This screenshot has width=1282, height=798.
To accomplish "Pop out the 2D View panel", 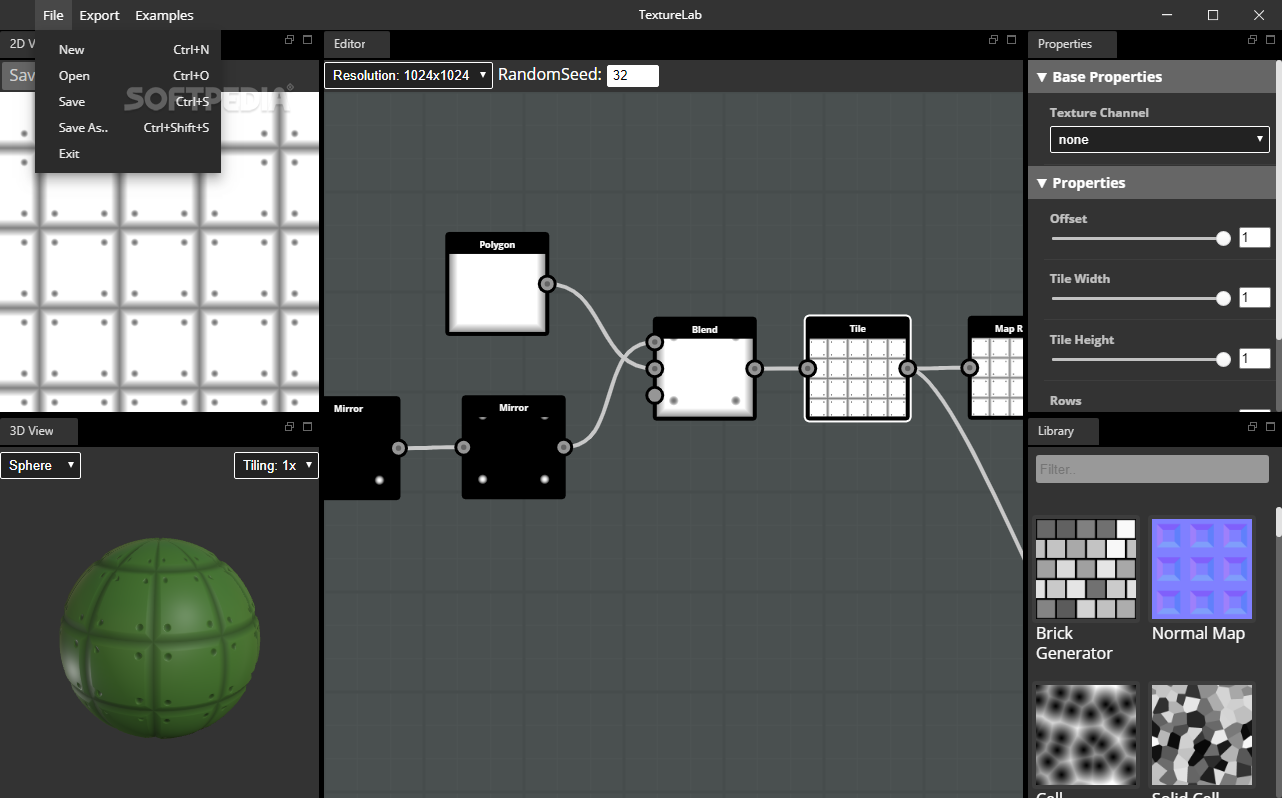I will tap(290, 40).
